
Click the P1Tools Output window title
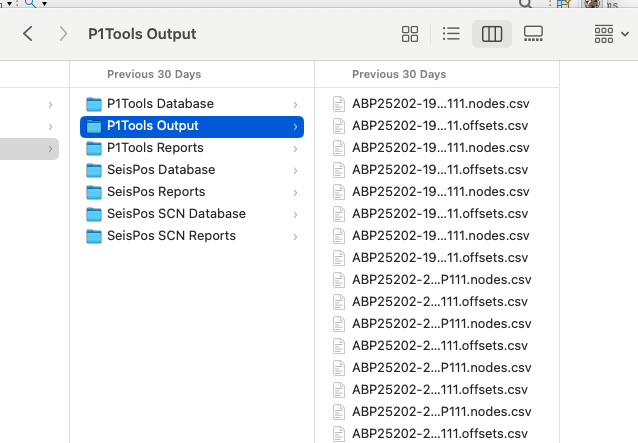tap(141, 34)
